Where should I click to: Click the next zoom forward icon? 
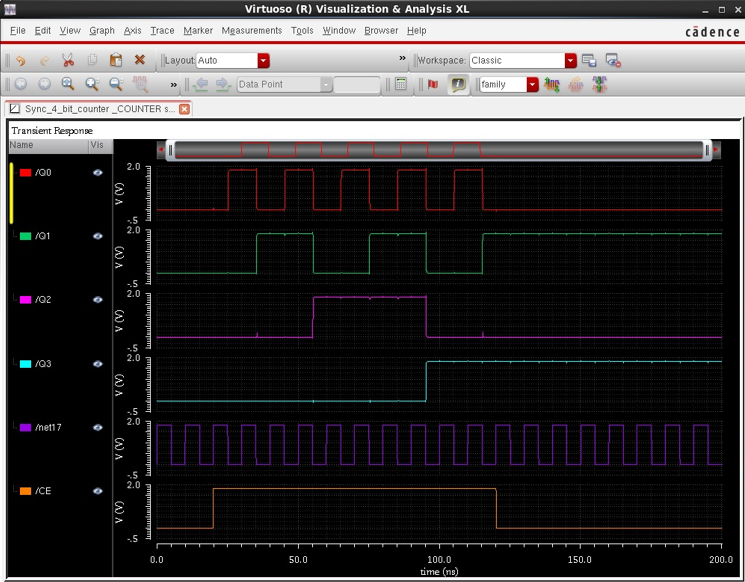pos(44,84)
